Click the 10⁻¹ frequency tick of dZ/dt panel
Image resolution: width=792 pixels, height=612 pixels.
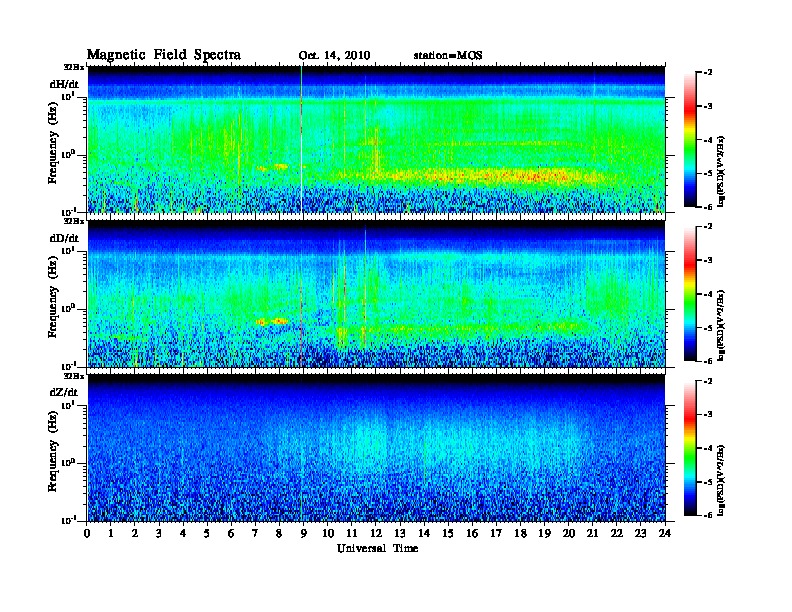68,520
